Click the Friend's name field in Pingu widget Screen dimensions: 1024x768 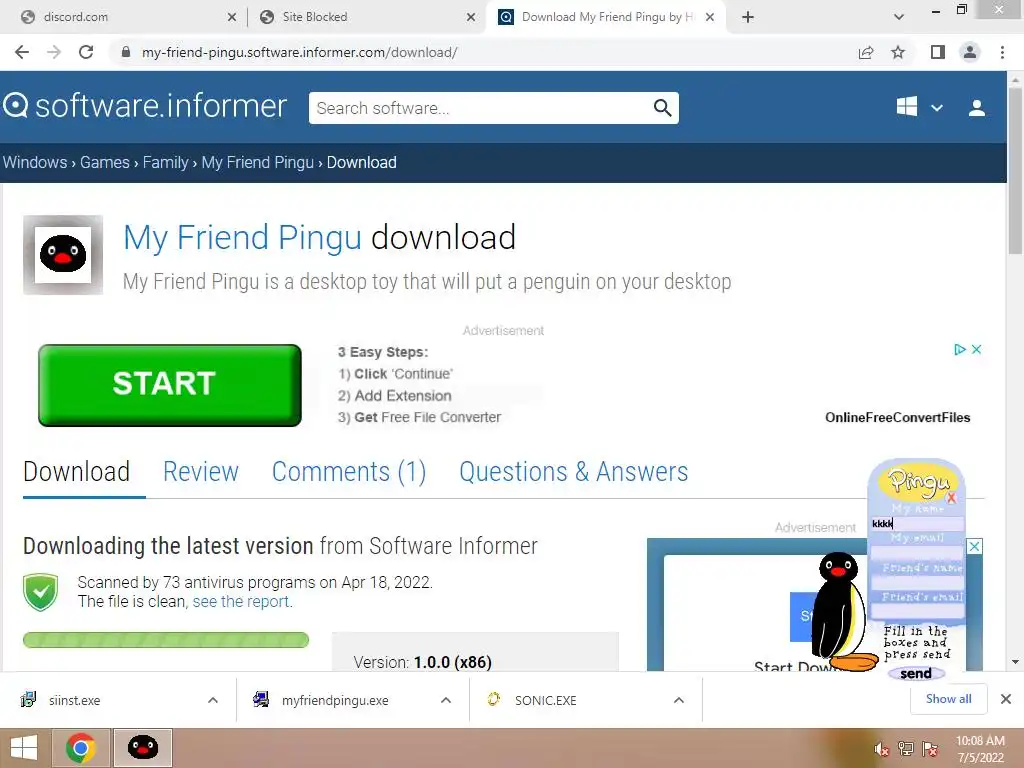click(x=917, y=582)
